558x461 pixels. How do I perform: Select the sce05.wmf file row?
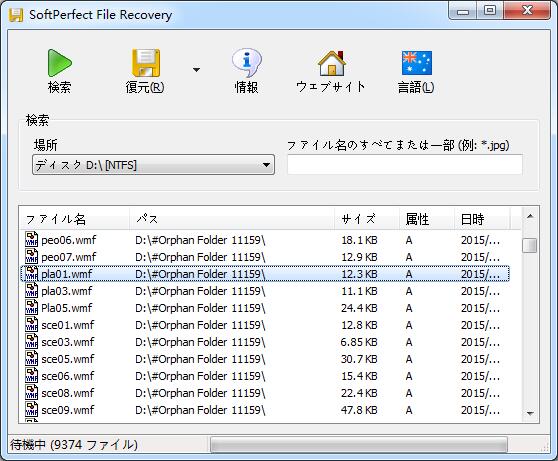[265, 359]
